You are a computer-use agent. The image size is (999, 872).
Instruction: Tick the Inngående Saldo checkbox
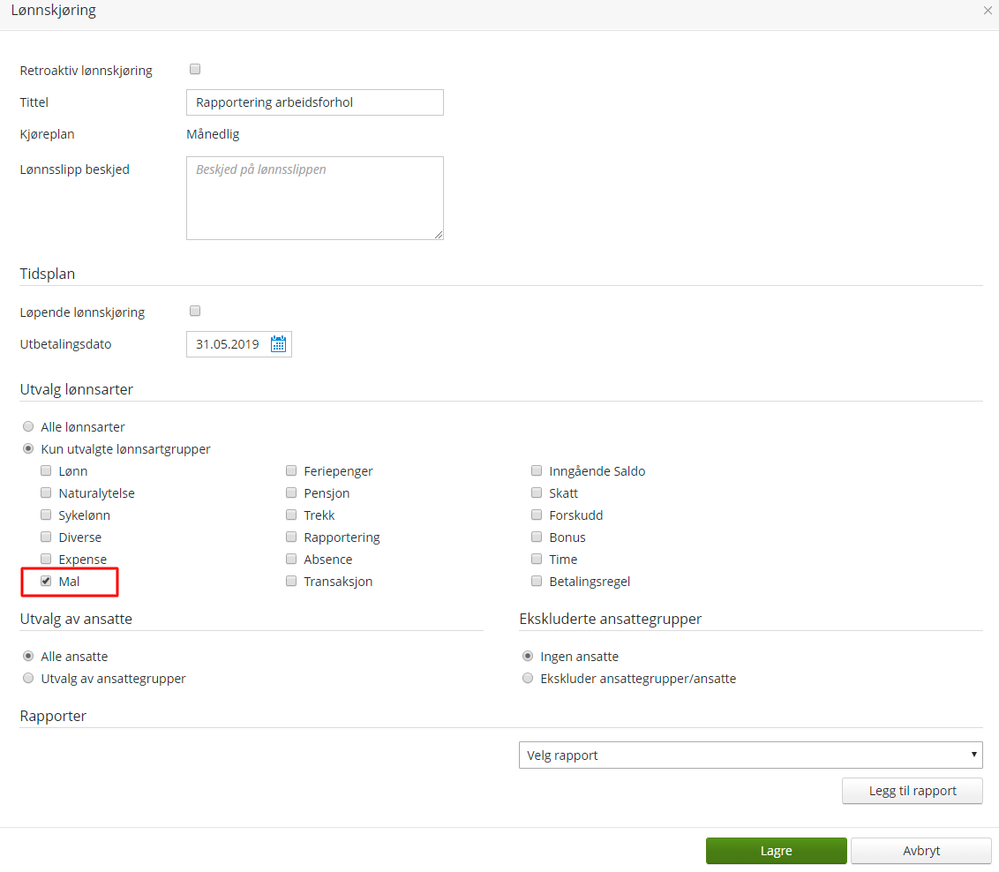click(x=536, y=471)
